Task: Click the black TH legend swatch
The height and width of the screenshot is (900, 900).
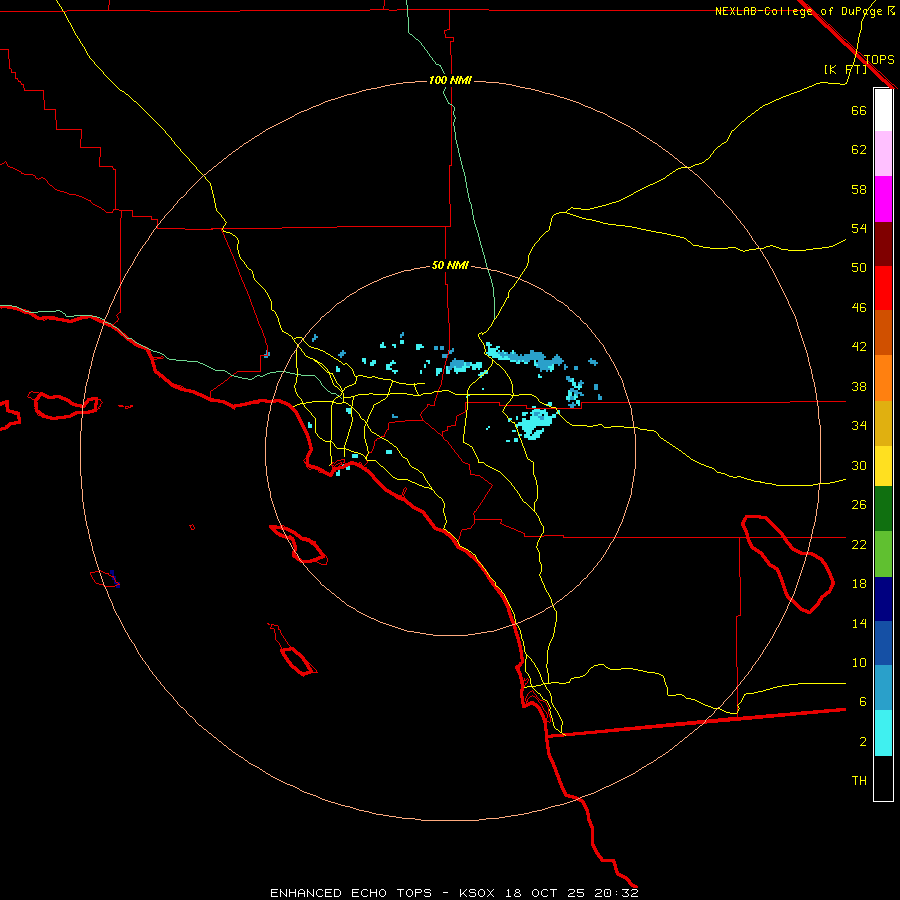Action: [883, 778]
